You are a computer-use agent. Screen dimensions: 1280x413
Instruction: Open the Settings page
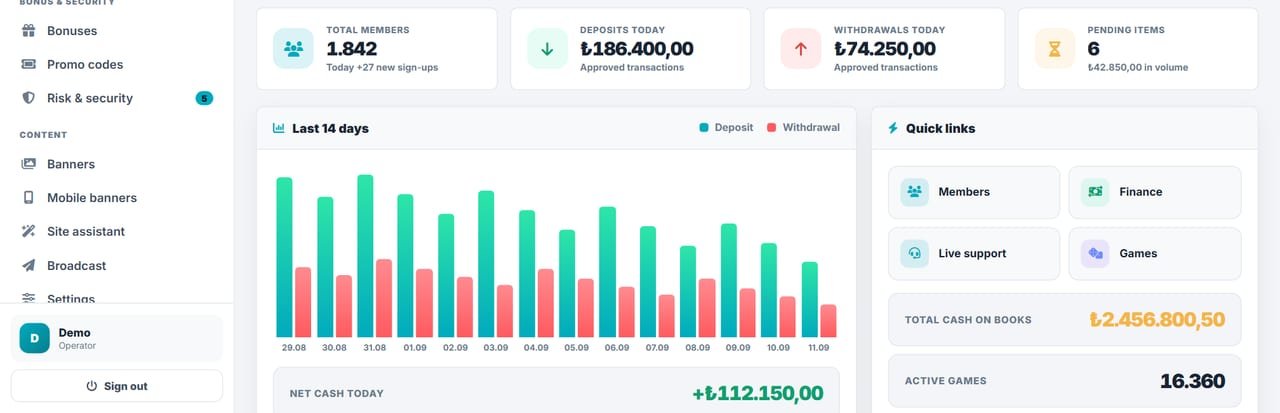116,297
